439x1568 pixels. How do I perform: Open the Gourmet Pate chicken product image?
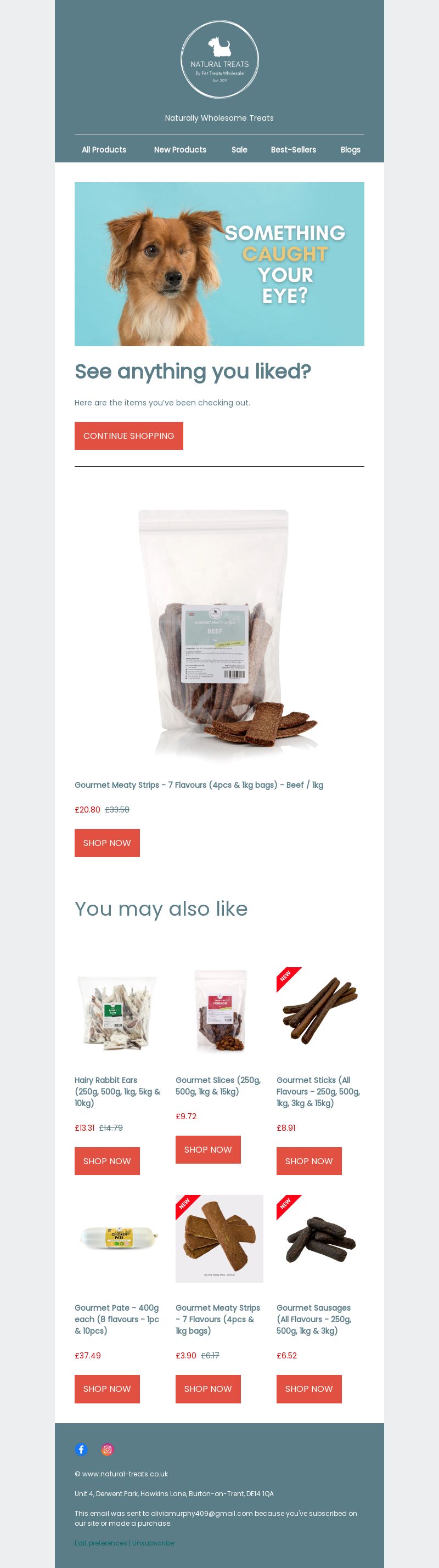pyautogui.click(x=119, y=1239)
